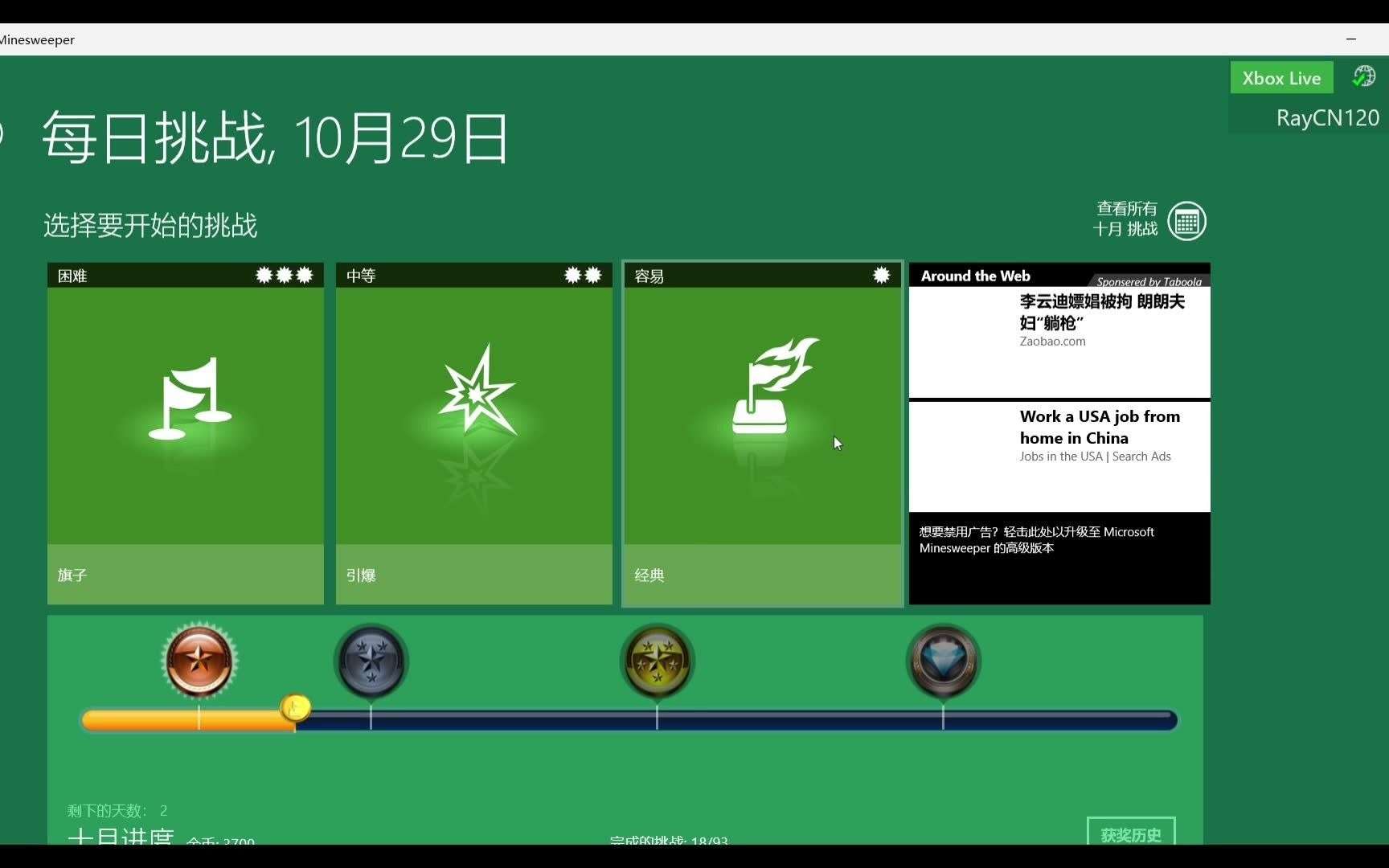The width and height of the screenshot is (1389, 868).
Task: Select the bronze medal badge
Action: (x=199, y=661)
